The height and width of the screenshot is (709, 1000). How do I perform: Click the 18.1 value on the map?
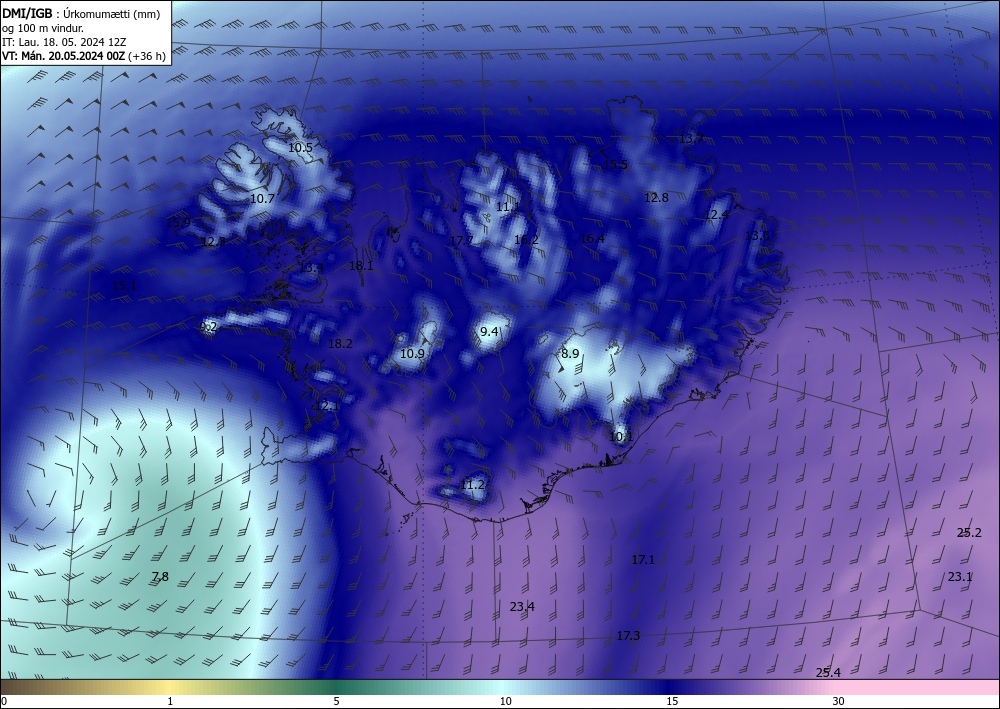(x=361, y=265)
